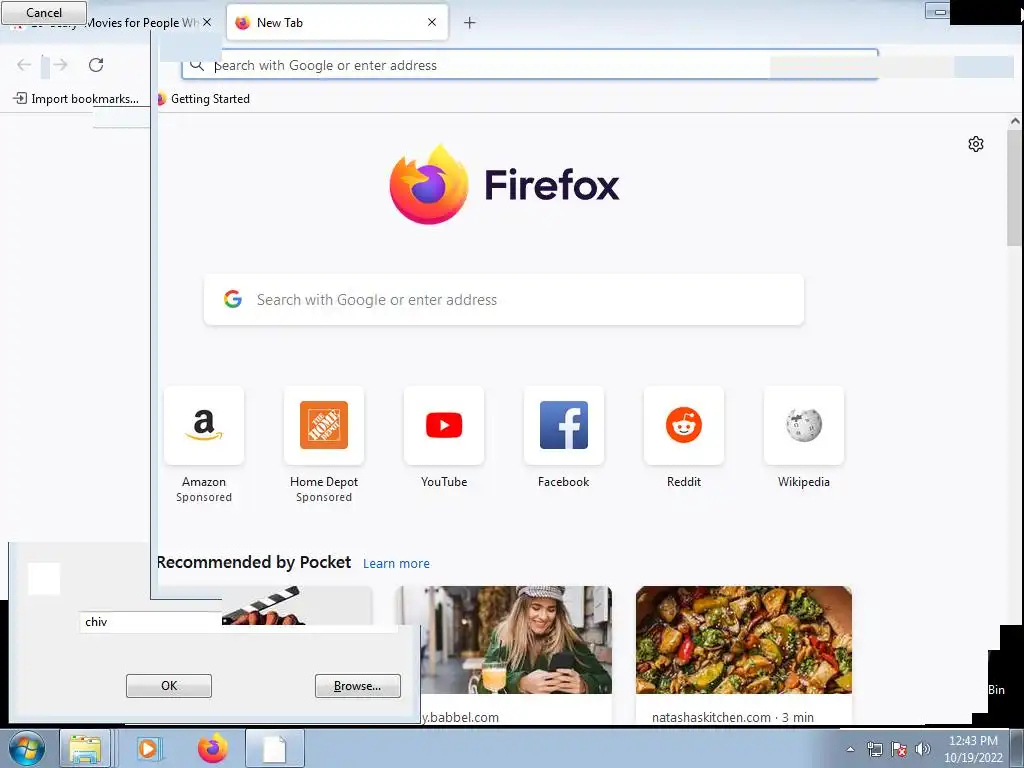Click the Firefox taskbar icon
This screenshot has width=1024, height=768.
click(213, 748)
